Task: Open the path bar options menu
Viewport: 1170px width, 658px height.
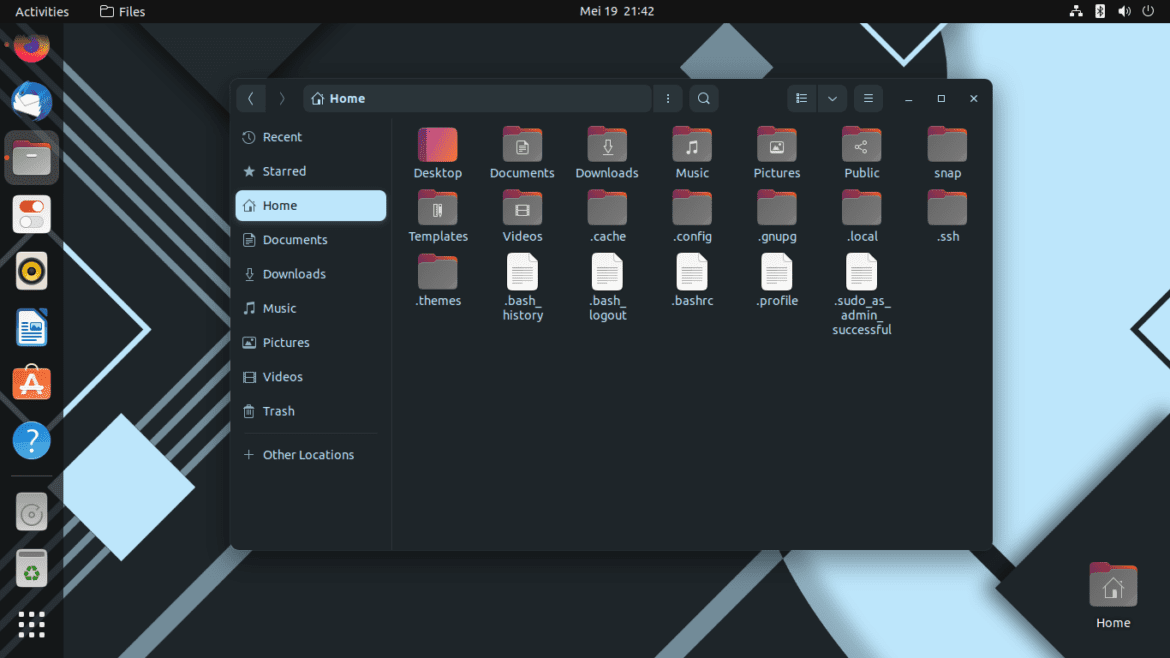Action: pyautogui.click(x=667, y=98)
